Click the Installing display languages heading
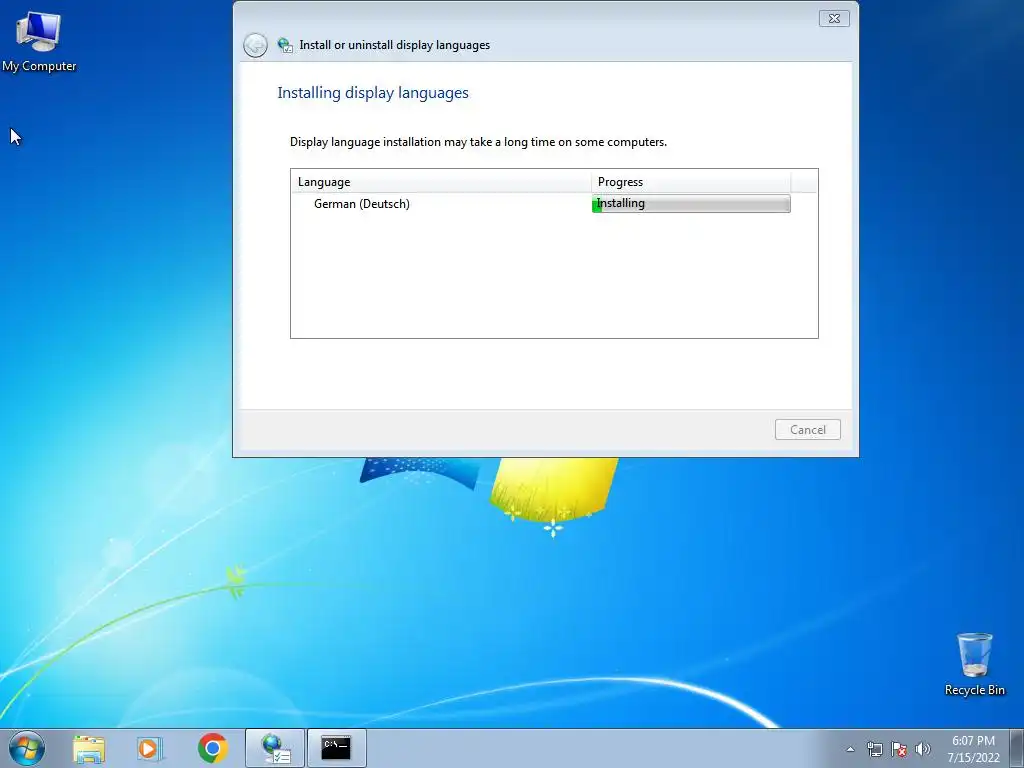This screenshot has height=768, width=1024. pyautogui.click(x=373, y=93)
